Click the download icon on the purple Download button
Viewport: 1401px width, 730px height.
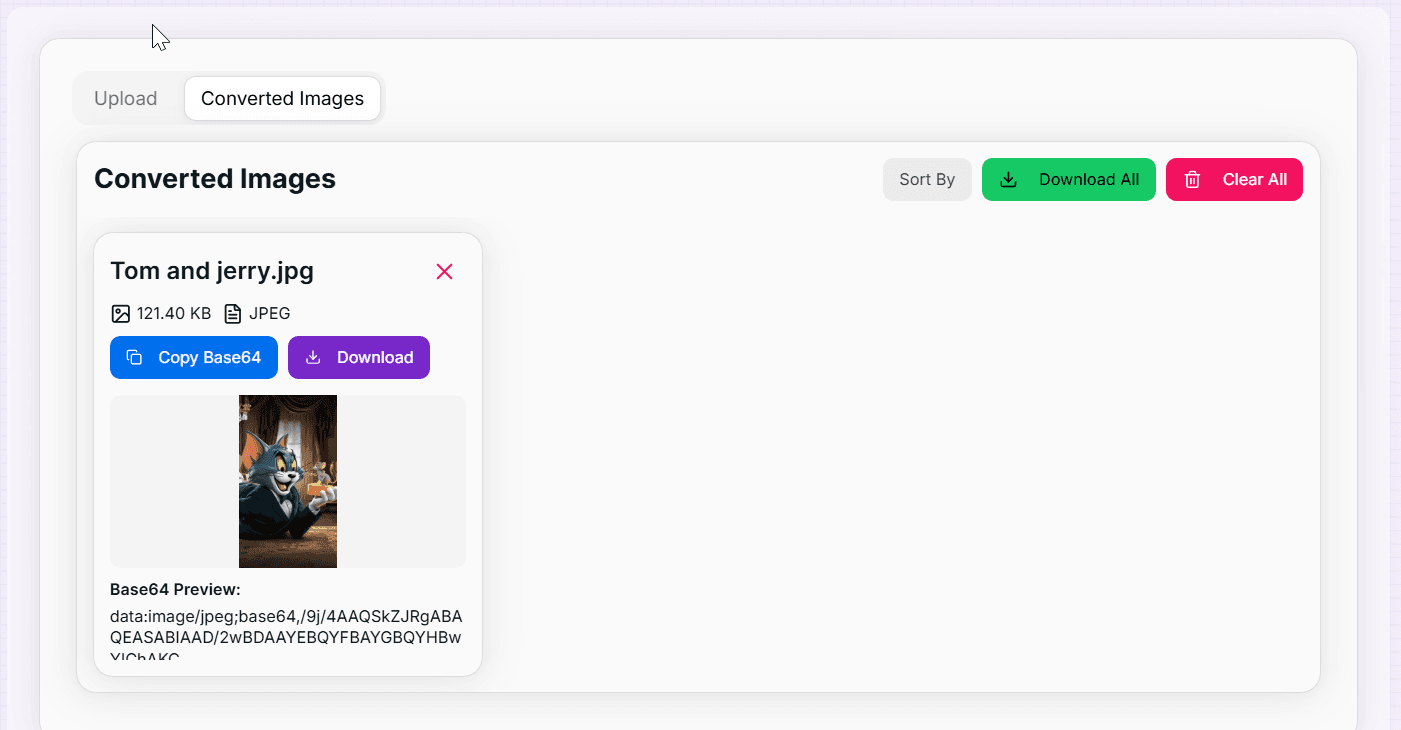point(315,357)
